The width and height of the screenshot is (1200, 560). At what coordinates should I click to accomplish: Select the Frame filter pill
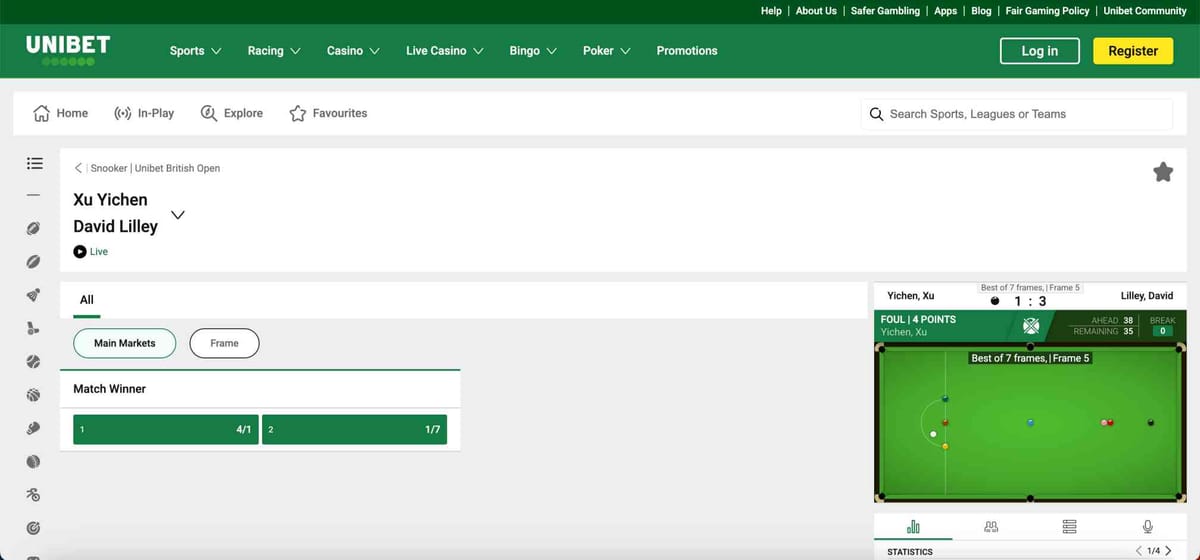pos(224,343)
